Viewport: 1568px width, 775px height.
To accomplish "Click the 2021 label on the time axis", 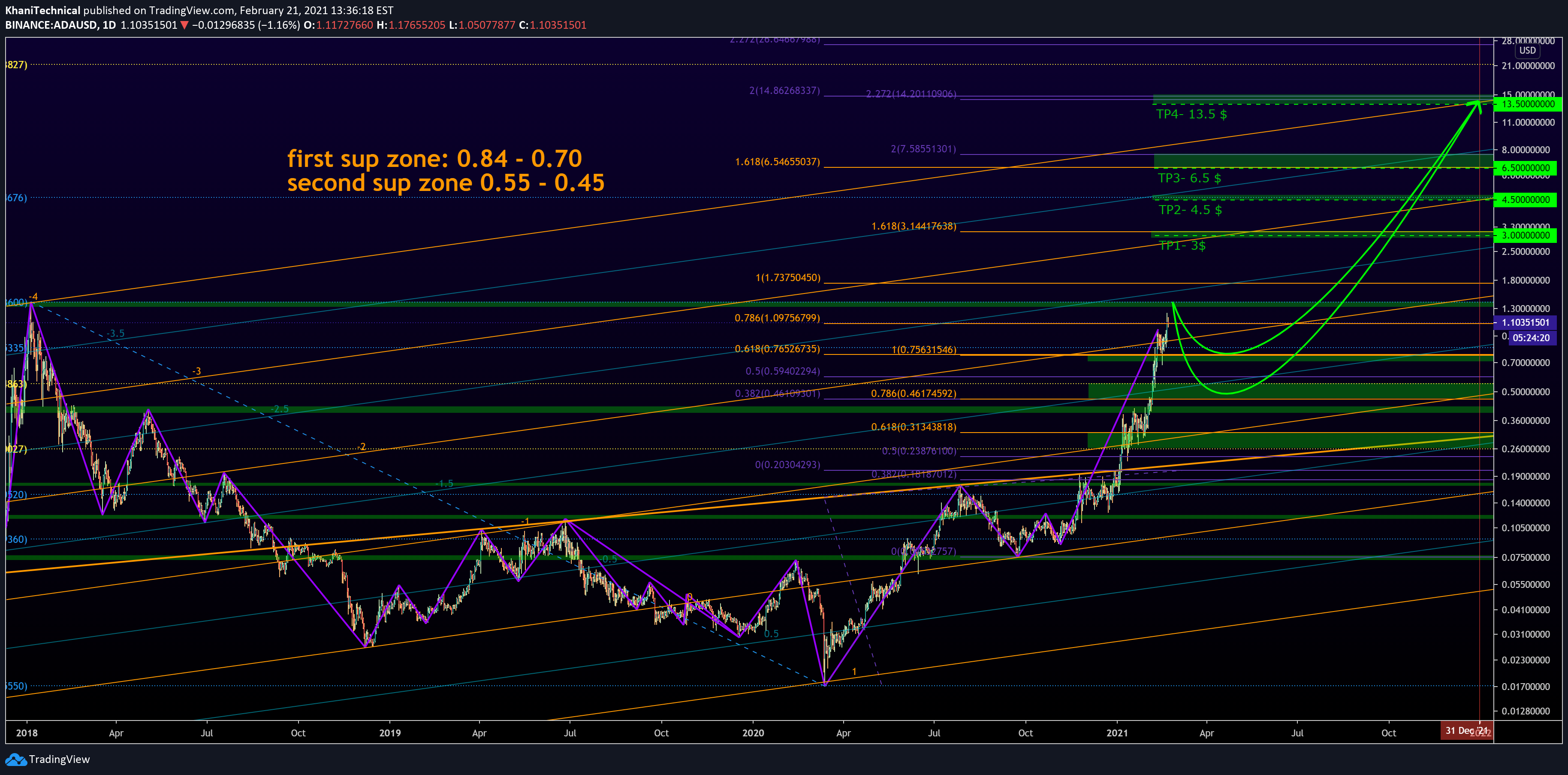I will coord(1116,733).
